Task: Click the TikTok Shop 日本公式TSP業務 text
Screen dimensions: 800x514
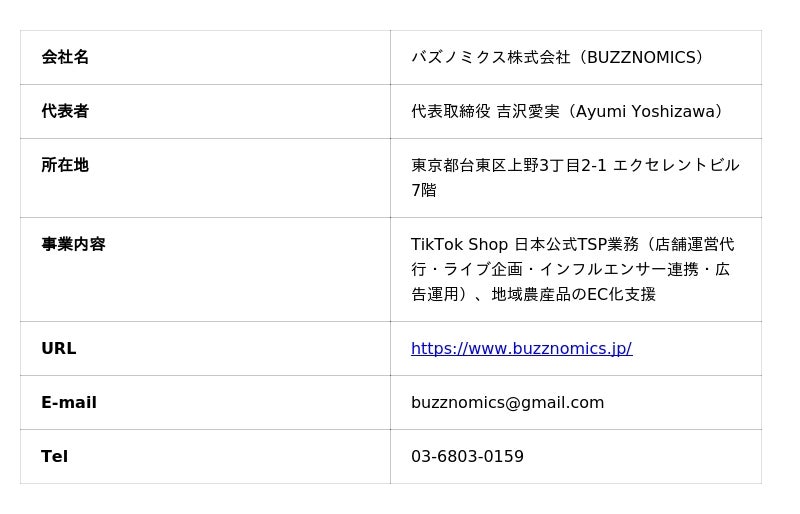Action: point(524,244)
